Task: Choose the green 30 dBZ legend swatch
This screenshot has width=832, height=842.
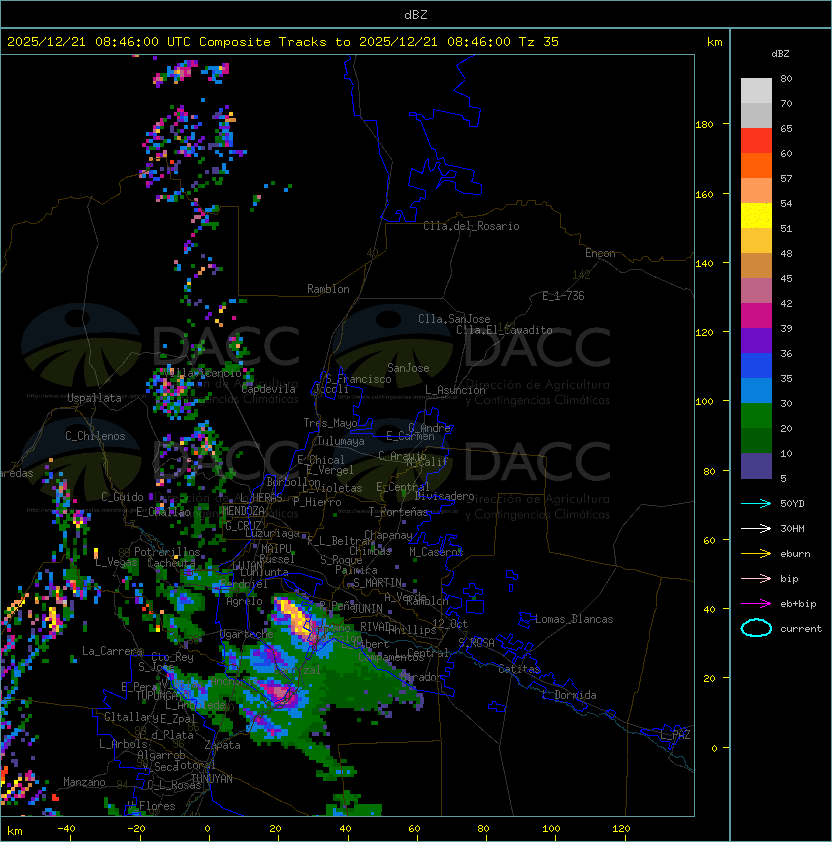Action: pyautogui.click(x=756, y=415)
